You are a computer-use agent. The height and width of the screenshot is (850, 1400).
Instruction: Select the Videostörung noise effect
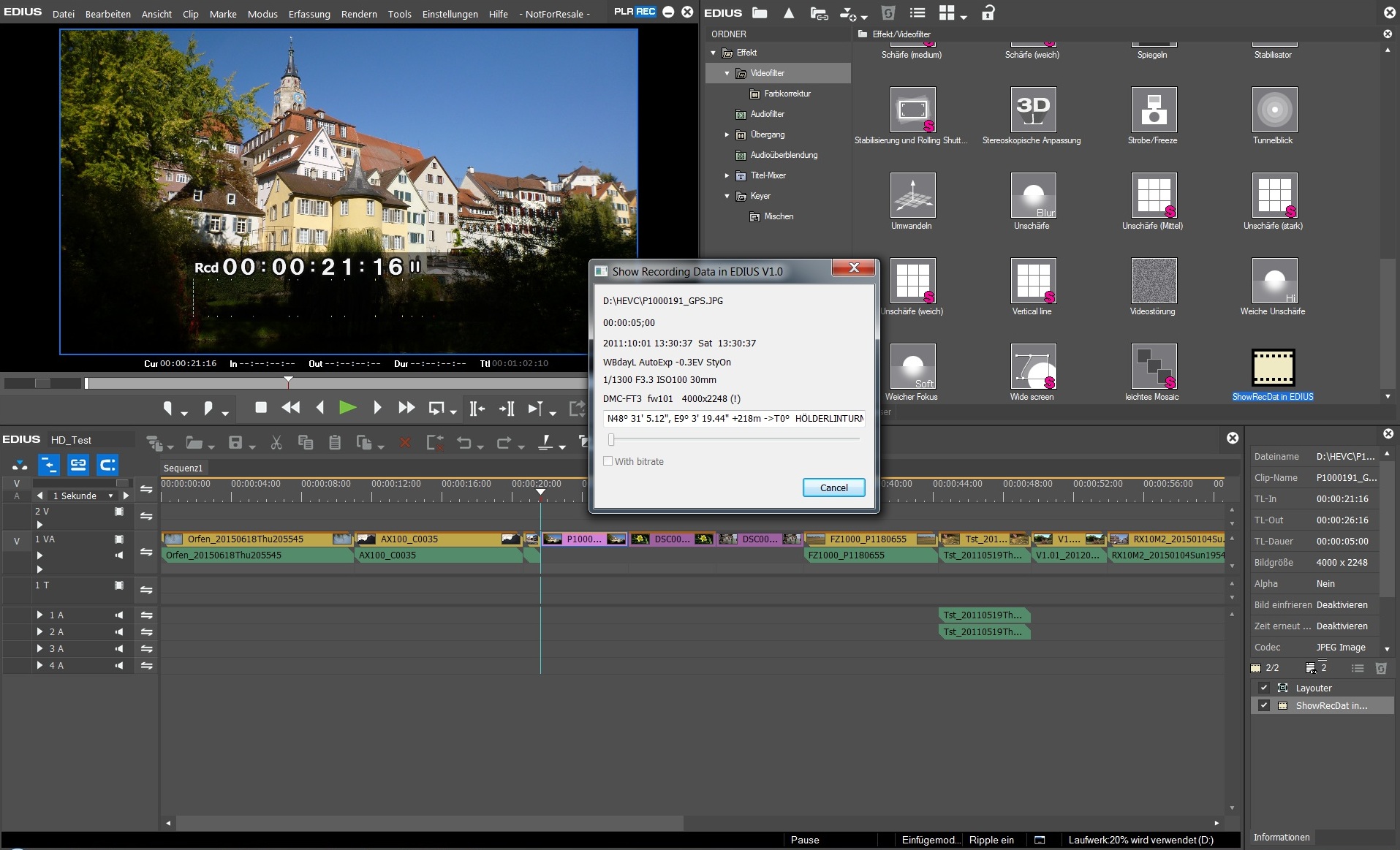(1153, 281)
